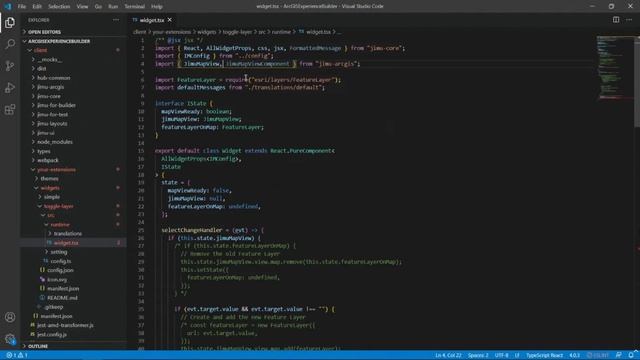Close the widget.tsx editor tab
The image size is (640, 360).
(x=170, y=20)
